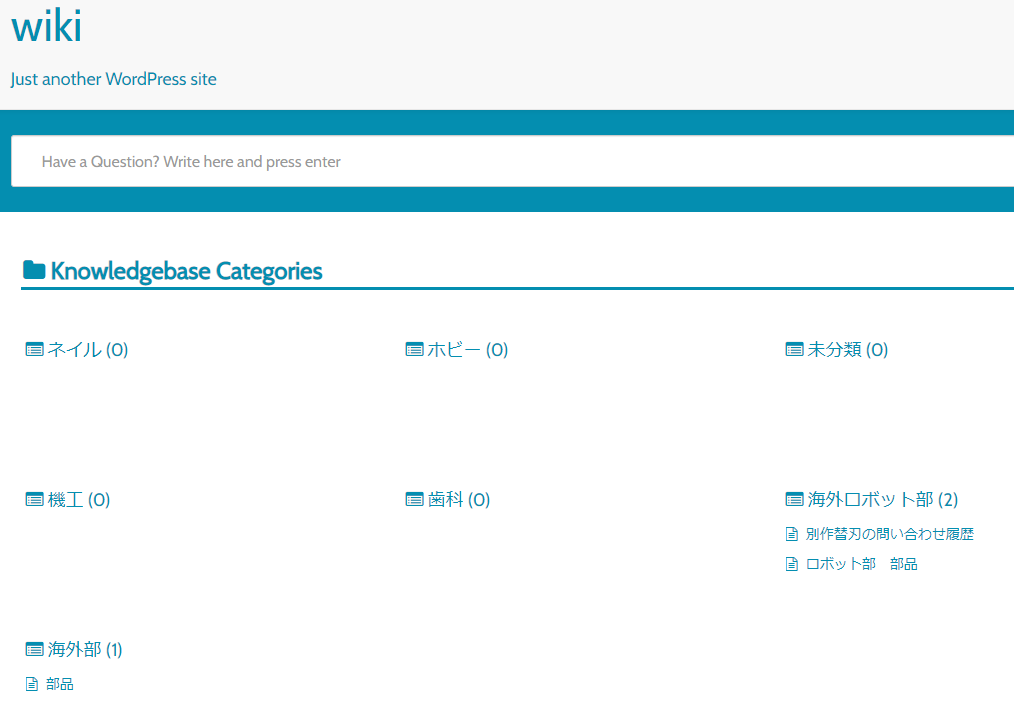Click the list icon beside 歯科 category
Image resolution: width=1014 pixels, height=721 pixels.
click(x=415, y=500)
